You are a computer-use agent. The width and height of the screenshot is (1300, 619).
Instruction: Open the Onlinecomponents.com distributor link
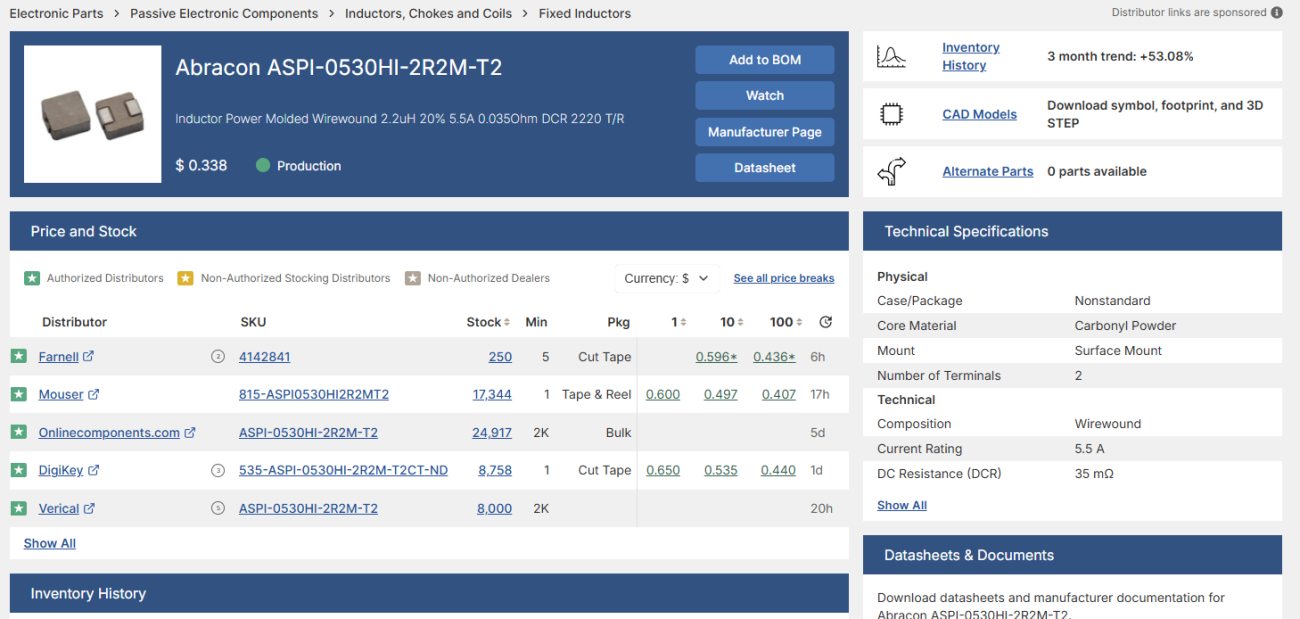point(109,432)
